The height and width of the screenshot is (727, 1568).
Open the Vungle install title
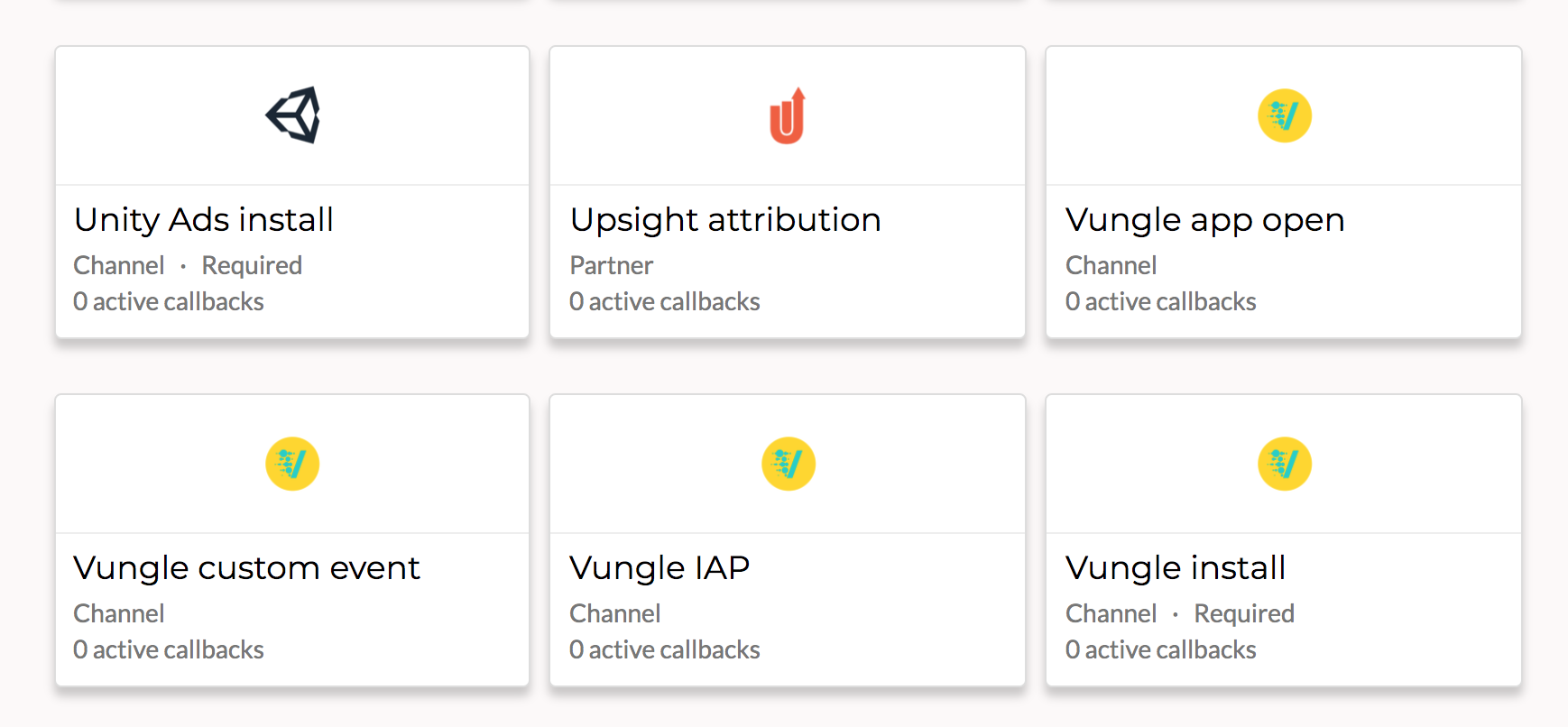point(1175,568)
